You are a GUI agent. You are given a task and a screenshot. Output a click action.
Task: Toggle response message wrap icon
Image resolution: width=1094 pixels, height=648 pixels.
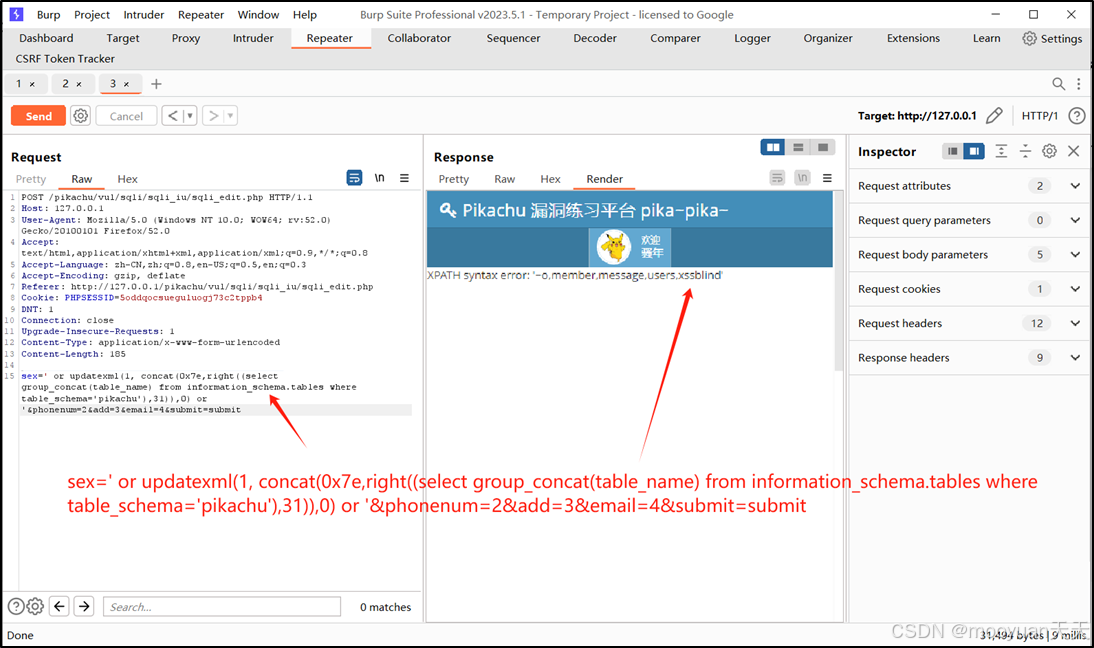coord(777,178)
